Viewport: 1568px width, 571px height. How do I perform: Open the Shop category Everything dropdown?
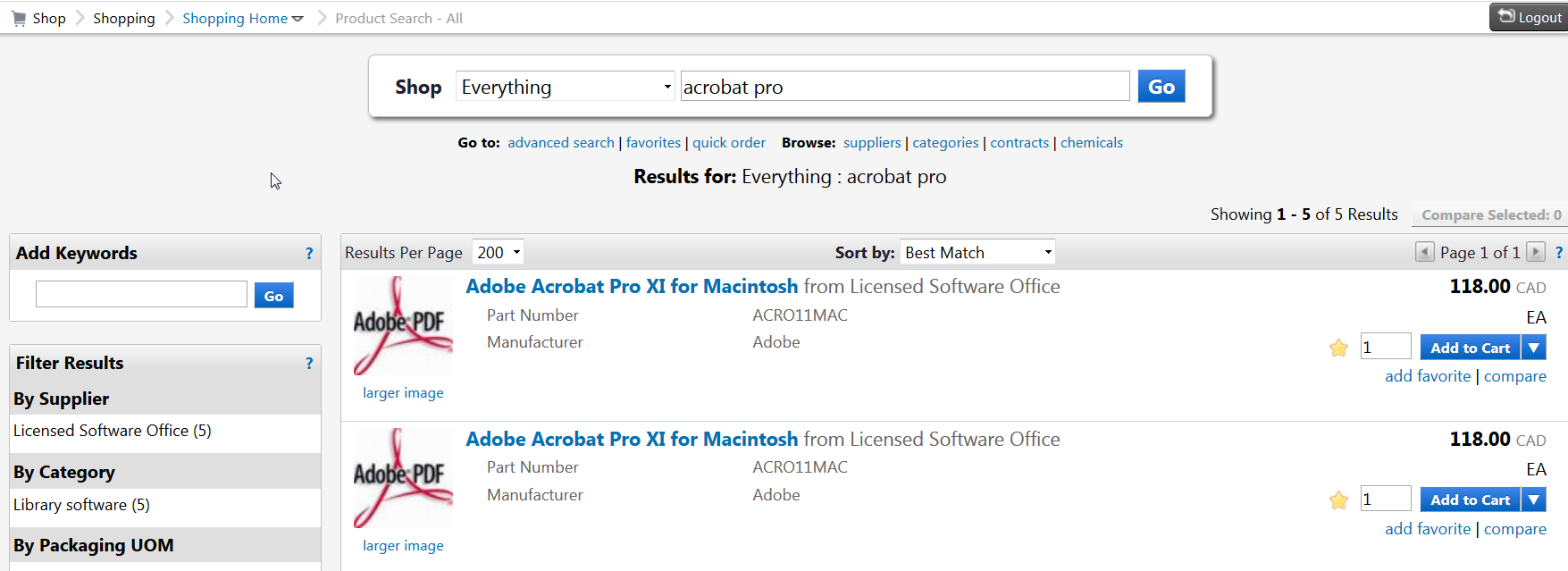coord(566,87)
